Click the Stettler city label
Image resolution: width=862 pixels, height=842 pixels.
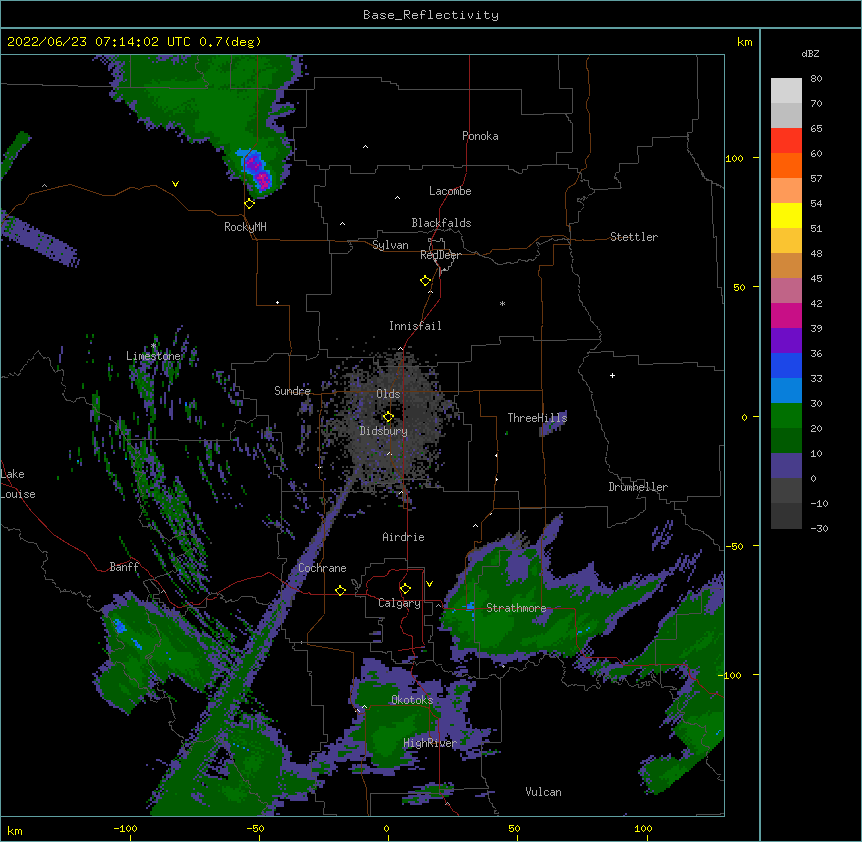pyautogui.click(x=634, y=237)
